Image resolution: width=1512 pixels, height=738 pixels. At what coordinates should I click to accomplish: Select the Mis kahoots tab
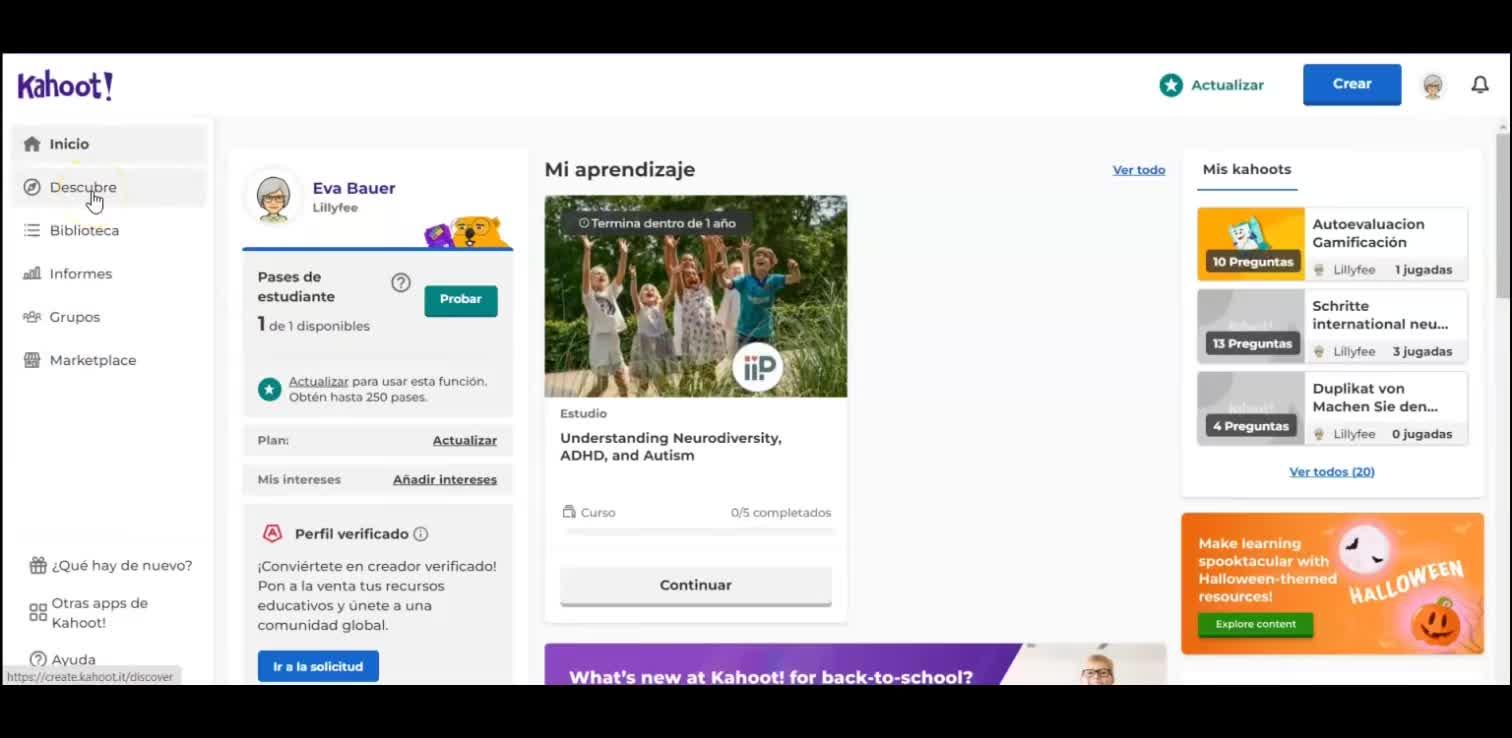[1246, 170]
